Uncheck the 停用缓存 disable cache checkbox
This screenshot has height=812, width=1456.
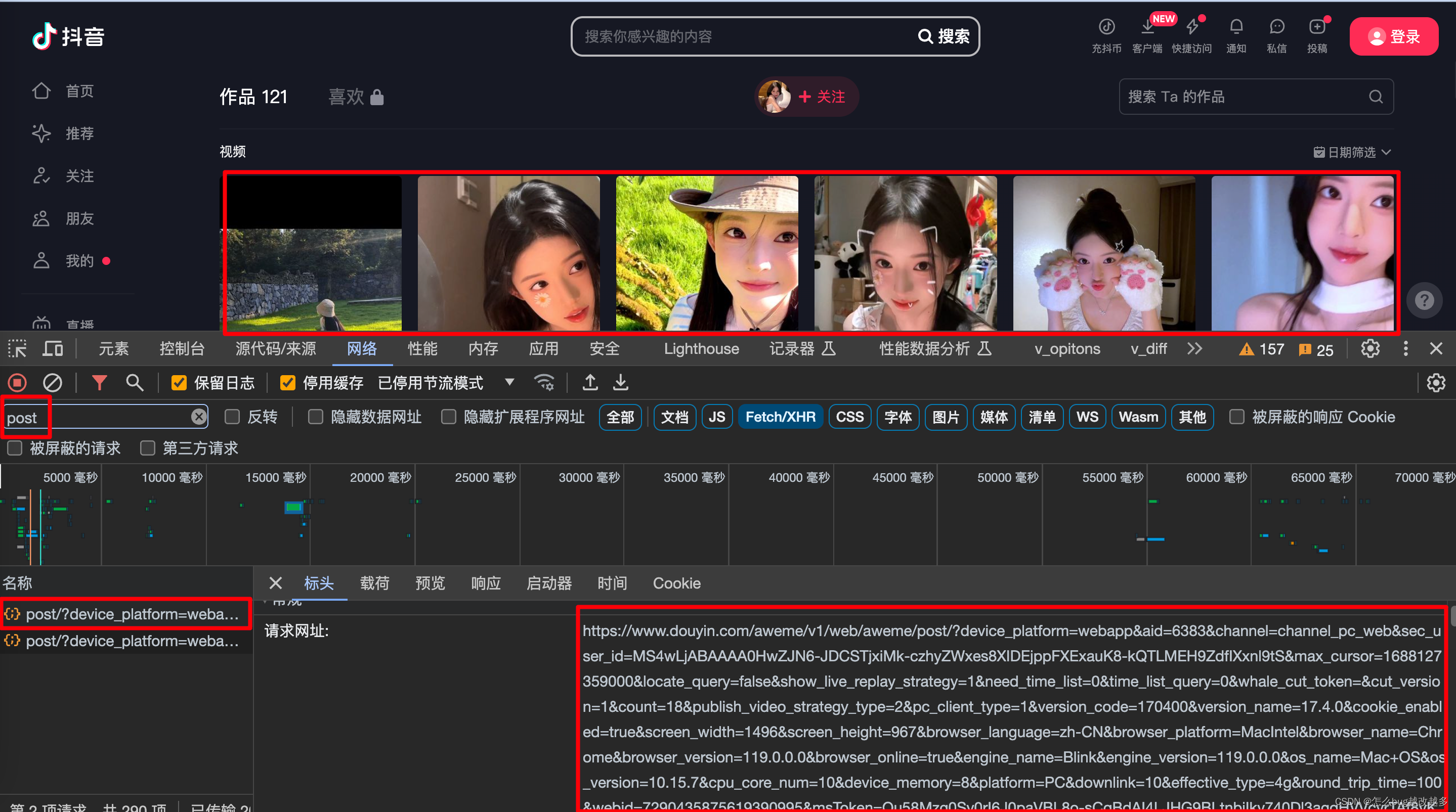click(x=288, y=383)
